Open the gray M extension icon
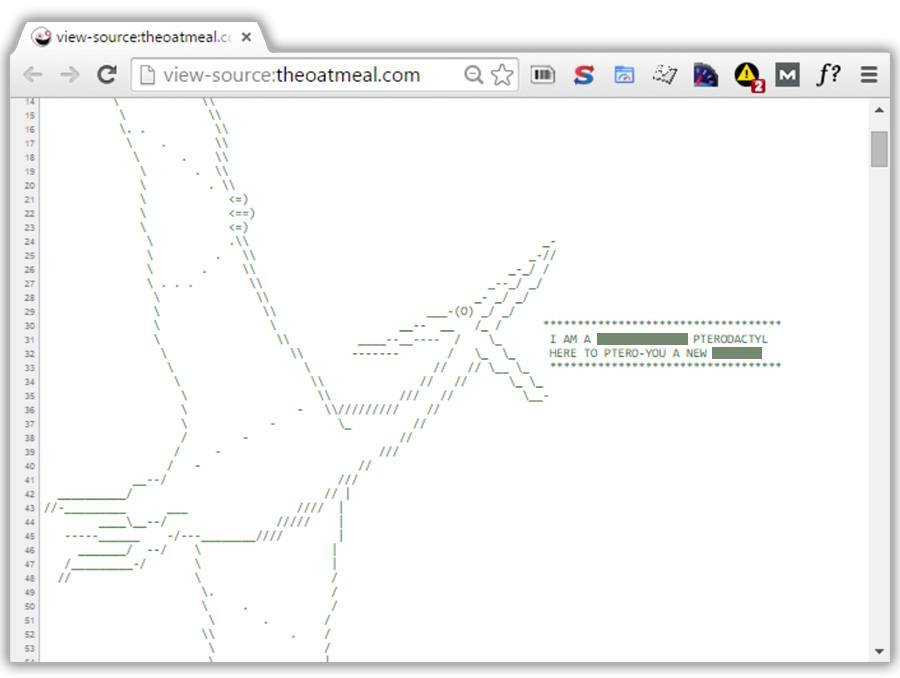 click(x=787, y=75)
